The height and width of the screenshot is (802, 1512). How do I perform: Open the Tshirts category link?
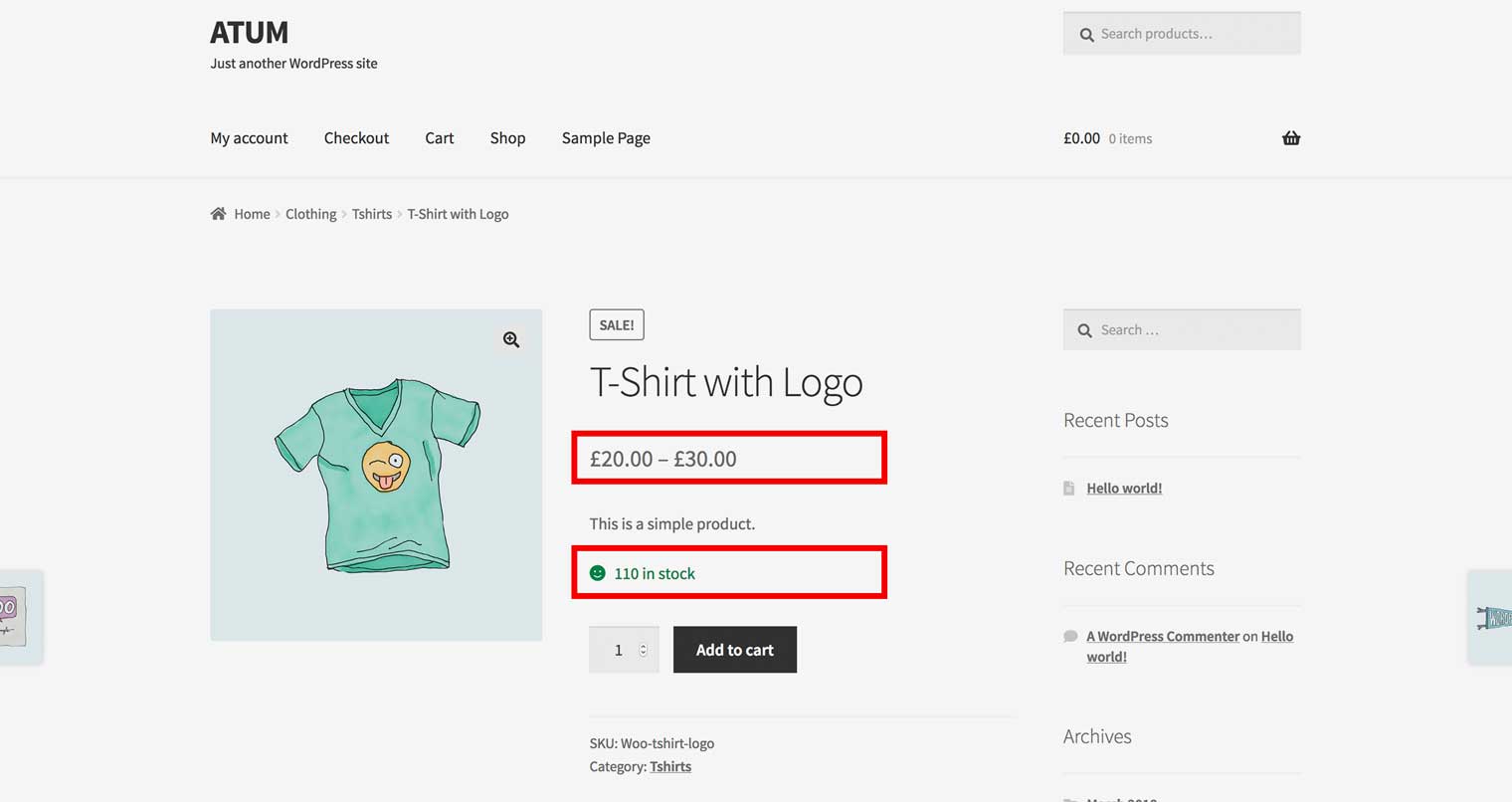point(670,766)
